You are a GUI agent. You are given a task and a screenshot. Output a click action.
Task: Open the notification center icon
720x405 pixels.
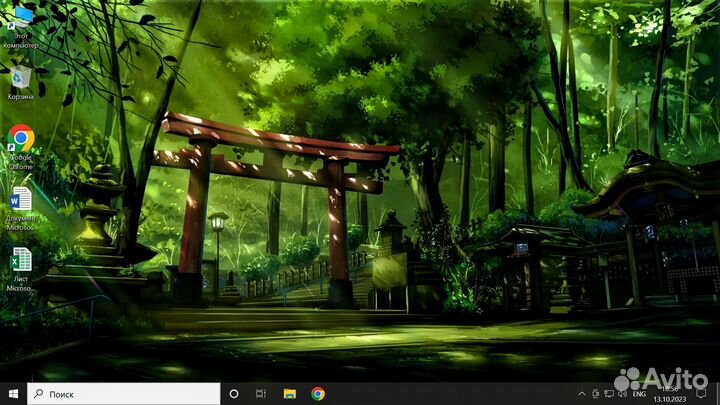coord(701,394)
